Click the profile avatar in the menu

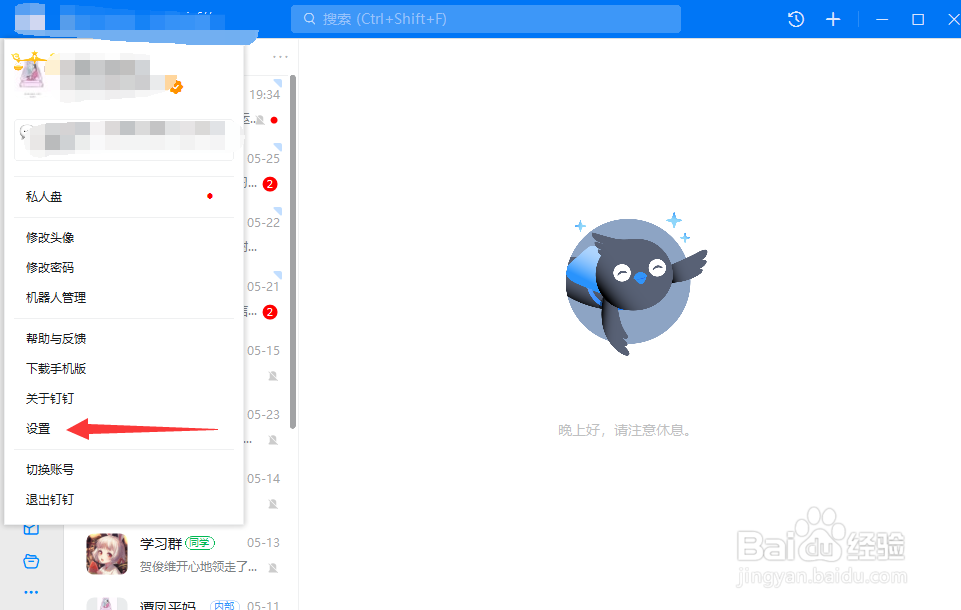tap(31, 75)
